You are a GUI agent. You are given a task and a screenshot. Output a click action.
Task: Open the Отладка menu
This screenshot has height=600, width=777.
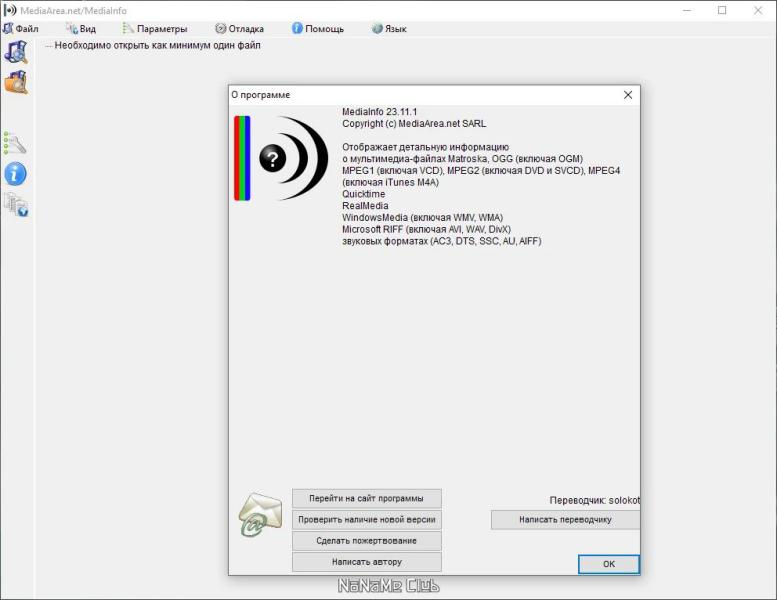coord(239,29)
